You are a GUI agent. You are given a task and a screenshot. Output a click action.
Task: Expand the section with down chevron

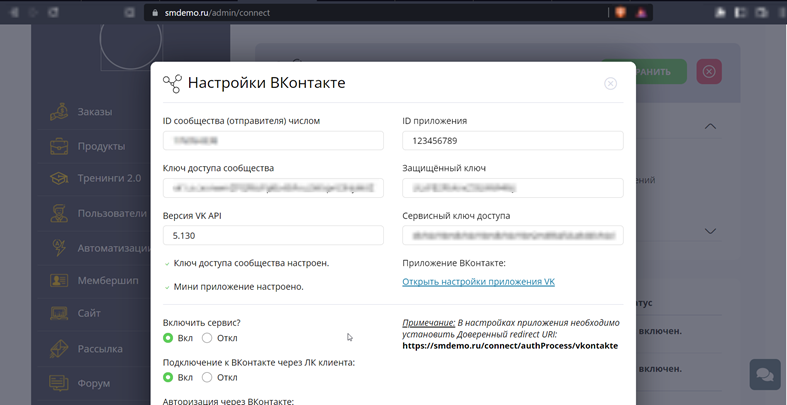click(x=710, y=231)
